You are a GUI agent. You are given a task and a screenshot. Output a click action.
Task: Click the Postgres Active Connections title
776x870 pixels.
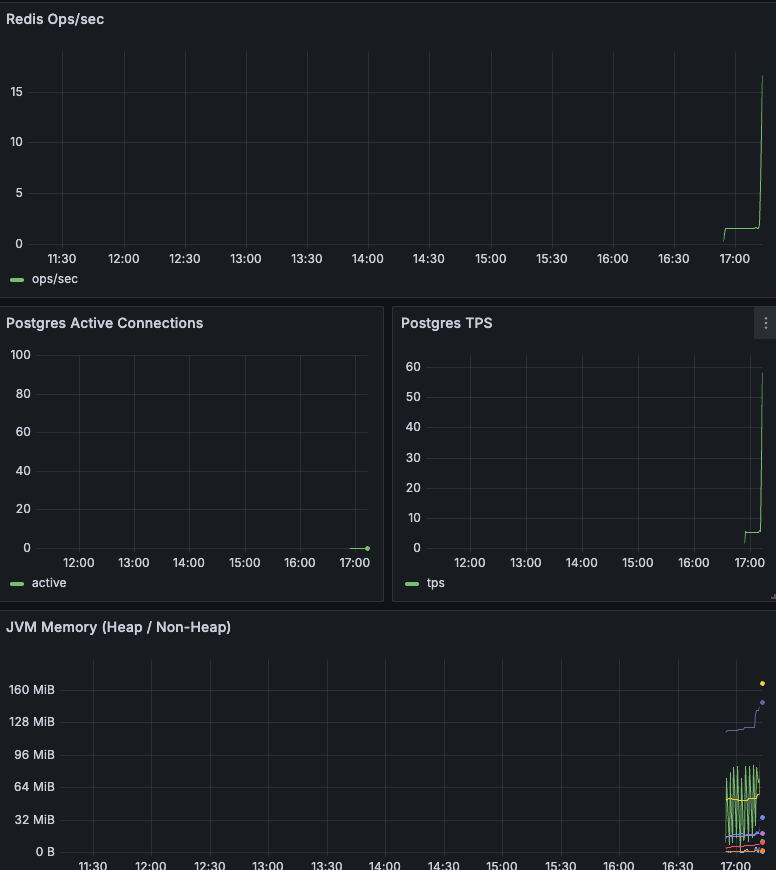tap(104, 323)
